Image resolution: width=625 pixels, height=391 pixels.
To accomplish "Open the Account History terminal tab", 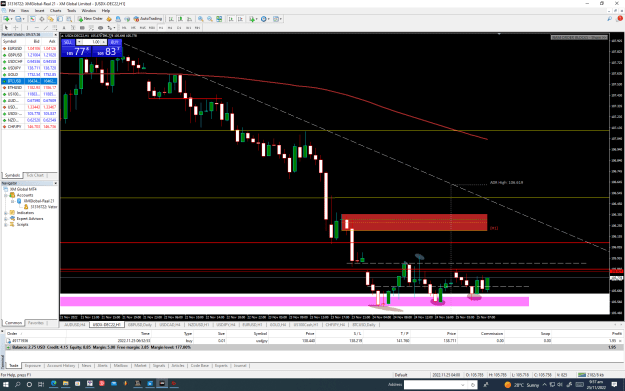I will coord(61,365).
